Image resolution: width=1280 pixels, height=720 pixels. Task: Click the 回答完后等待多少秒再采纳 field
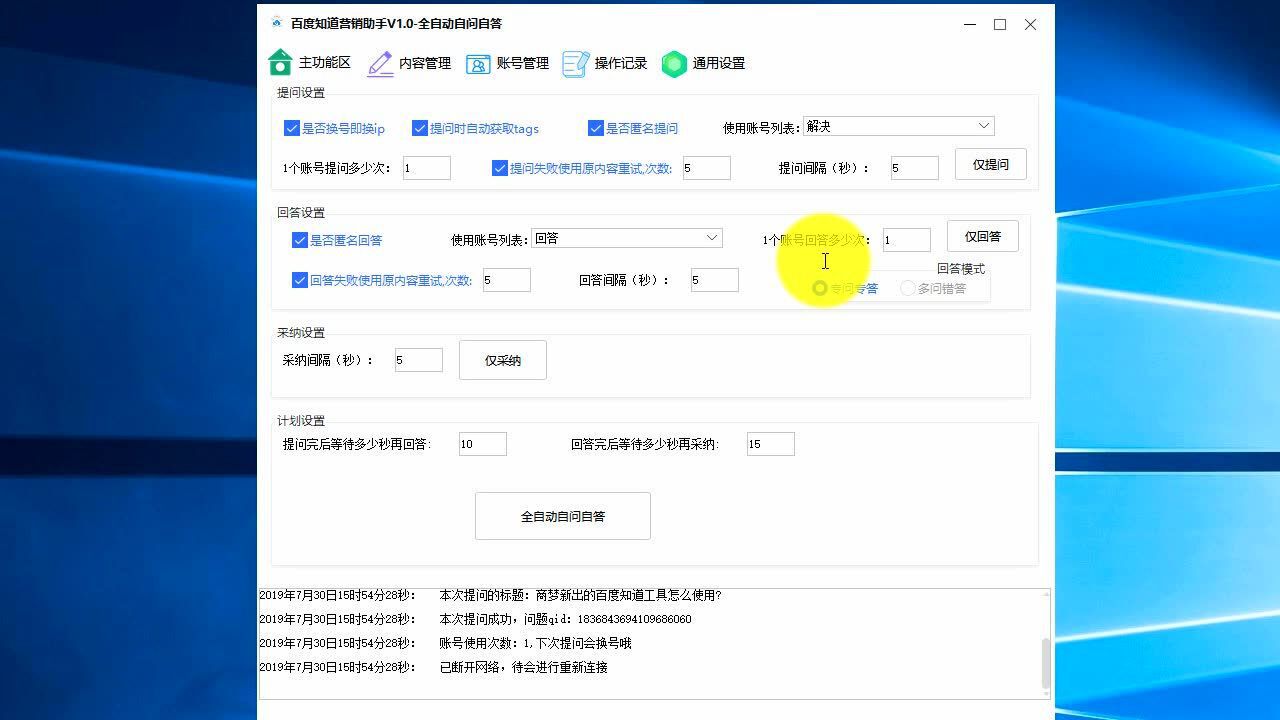tap(771, 444)
